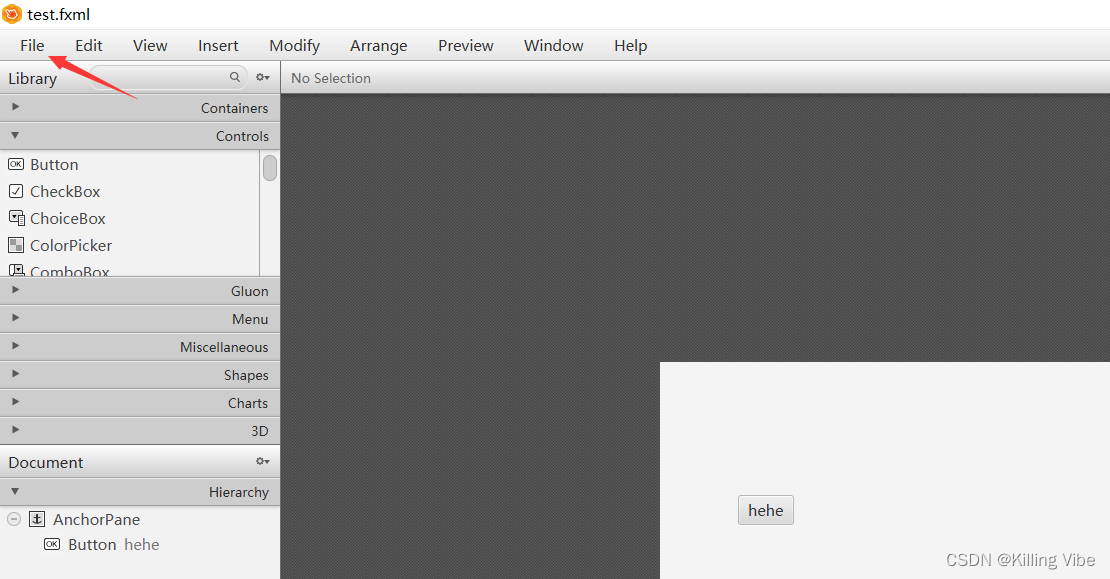Open the Edit menu

click(x=89, y=46)
